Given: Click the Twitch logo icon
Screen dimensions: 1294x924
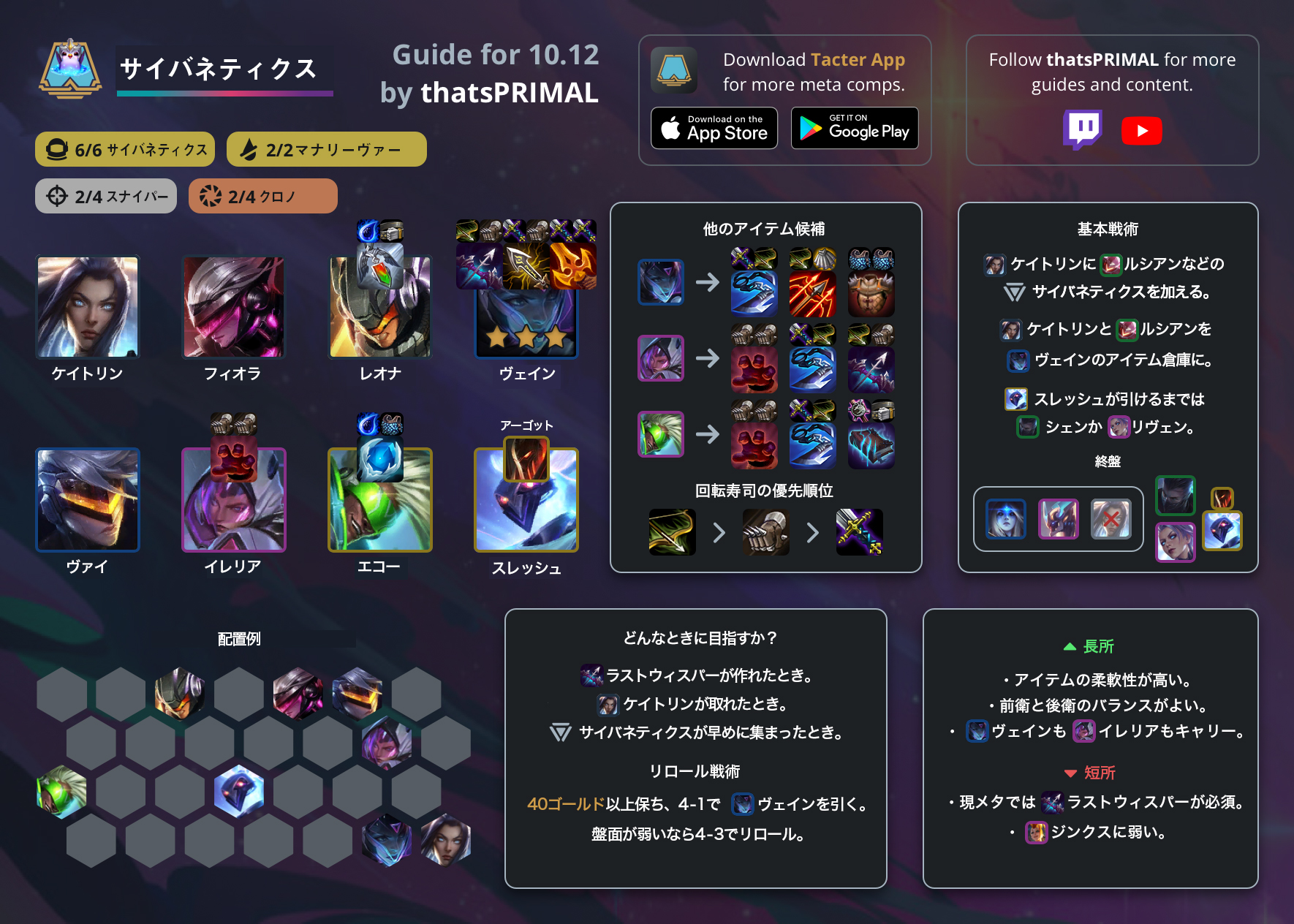Looking at the screenshot, I should 1082,130.
